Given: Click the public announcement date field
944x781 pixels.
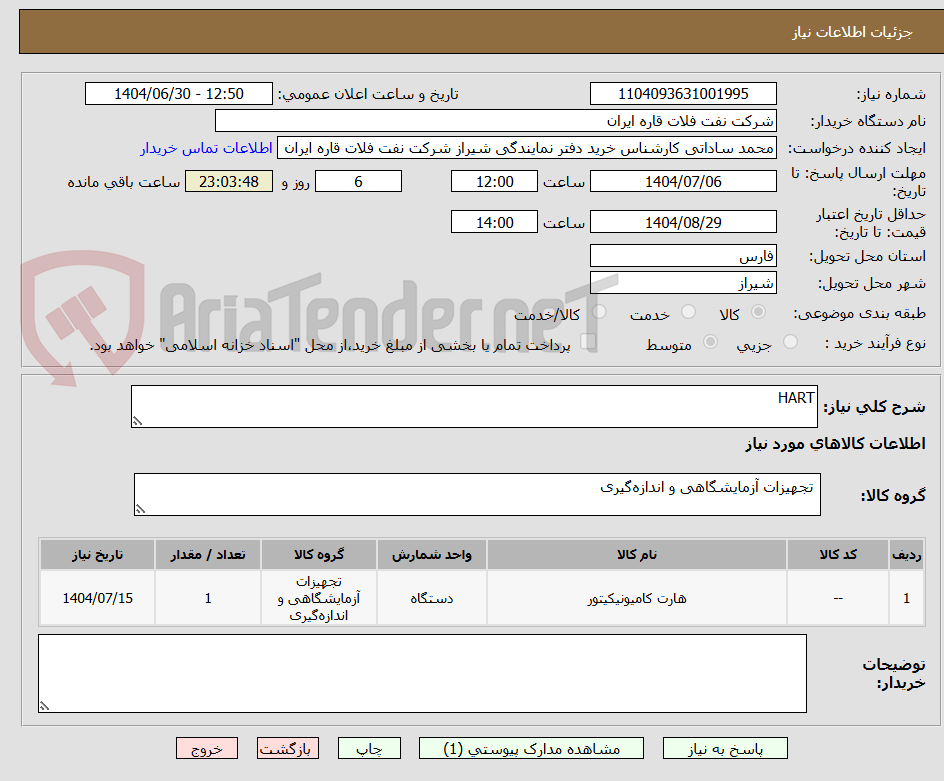Looking at the screenshot, I should click(x=178, y=93).
